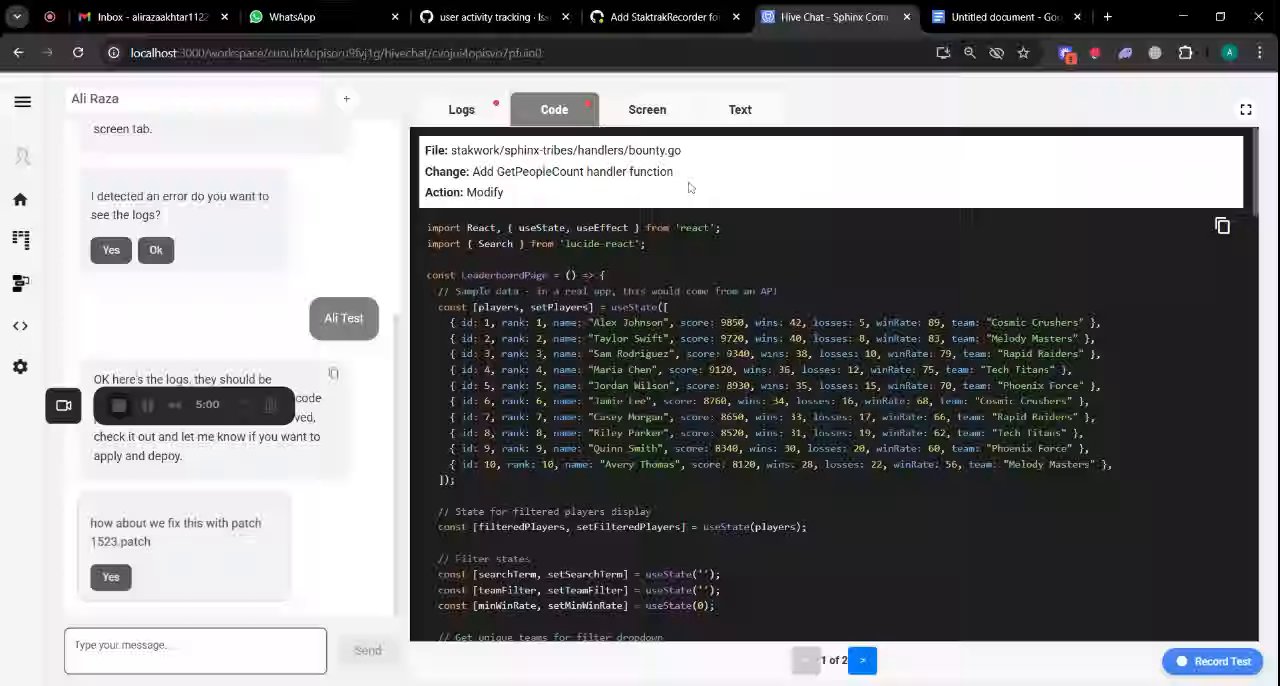Click the camera icon on recorder overlay
Screen dimensions: 1280x686
pos(63,405)
